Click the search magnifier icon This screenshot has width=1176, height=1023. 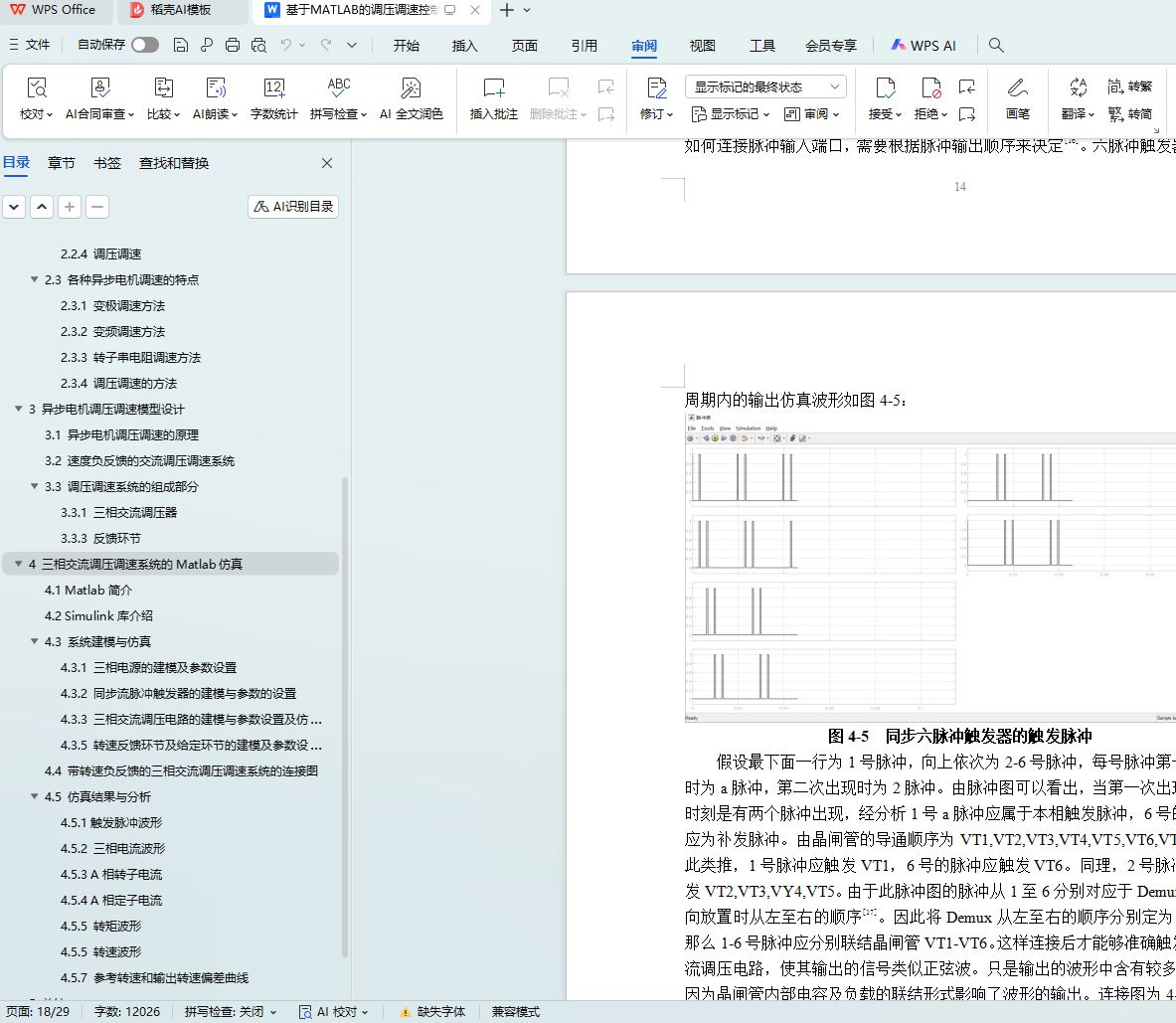pyautogui.click(x=996, y=45)
